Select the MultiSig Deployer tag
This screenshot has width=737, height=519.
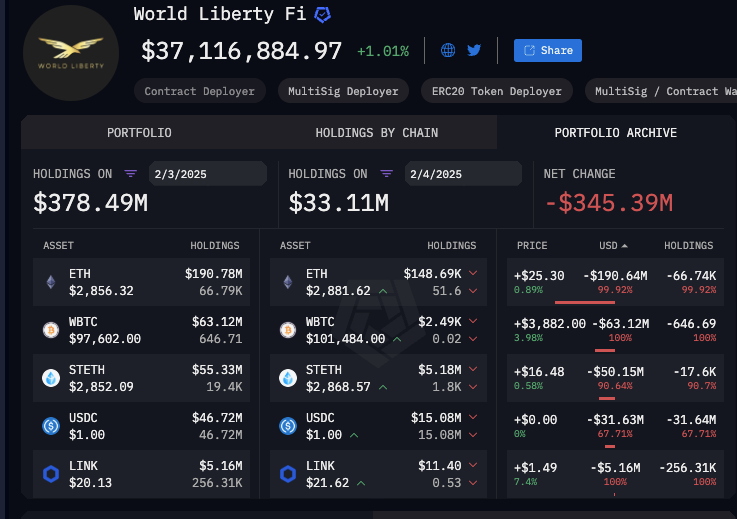(343, 91)
